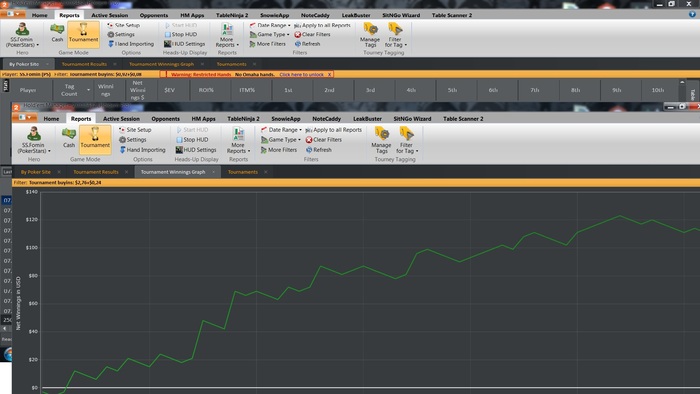Select Cash game mode in front window
Screen dimensions: 700x394
pyautogui.click(x=69, y=138)
